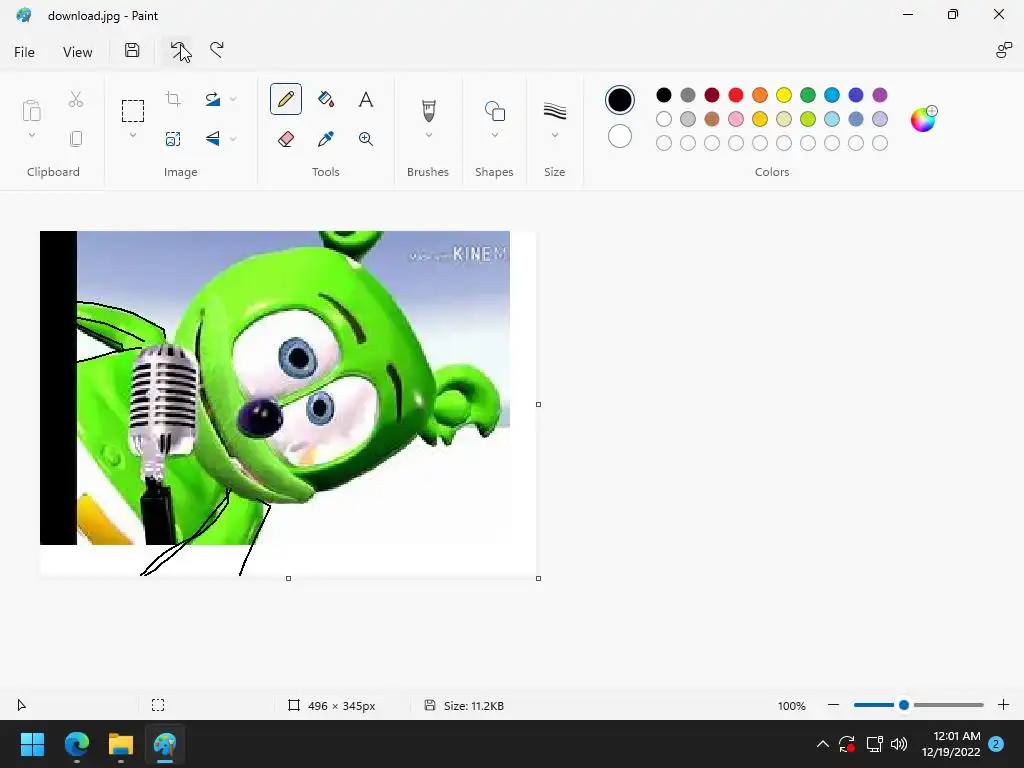Show hidden system tray icons chevron
The height and width of the screenshot is (768, 1024).
pos(823,744)
